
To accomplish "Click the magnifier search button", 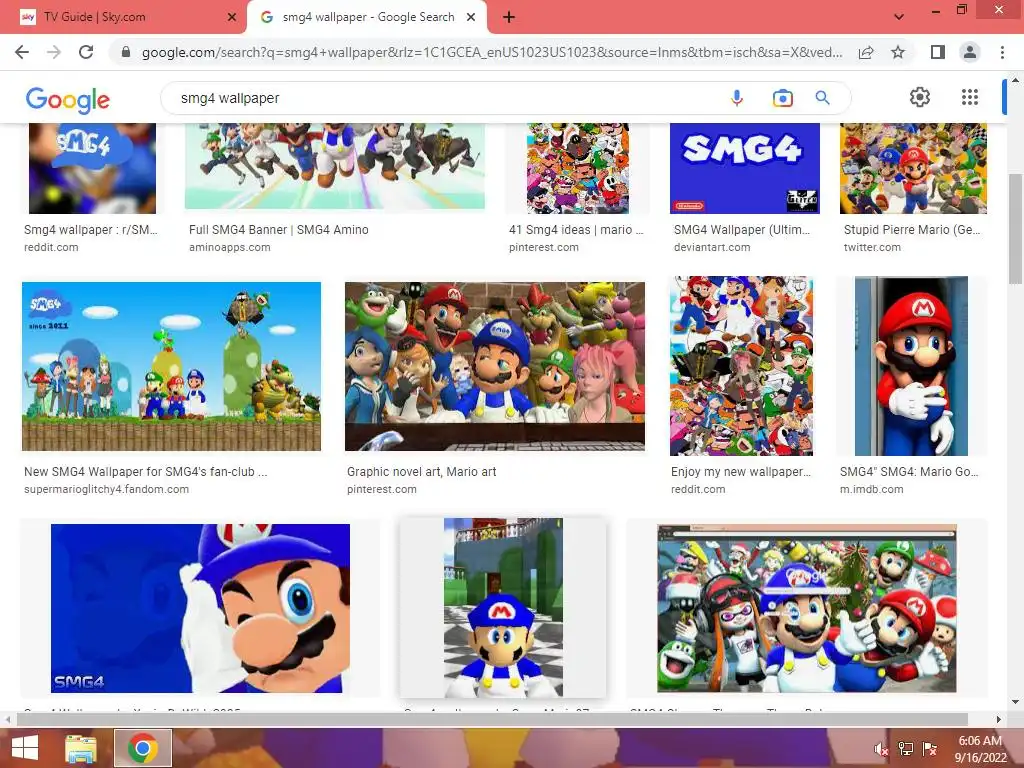I will (822, 98).
